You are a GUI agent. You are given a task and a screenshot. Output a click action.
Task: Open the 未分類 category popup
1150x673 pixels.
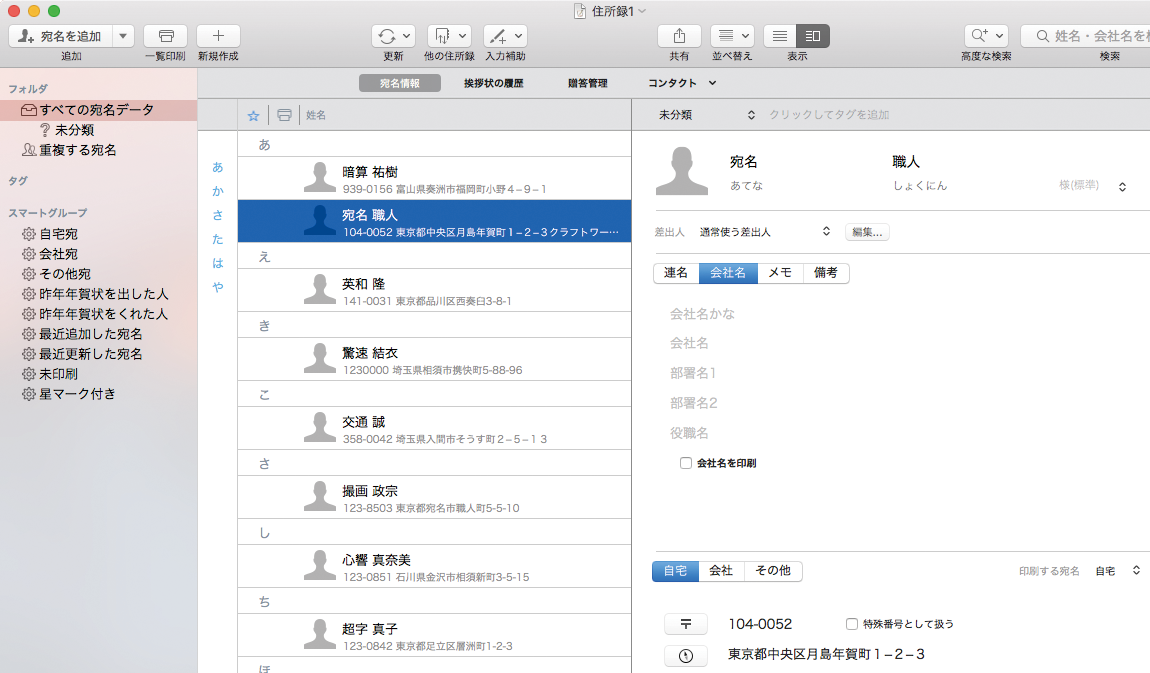click(x=706, y=115)
